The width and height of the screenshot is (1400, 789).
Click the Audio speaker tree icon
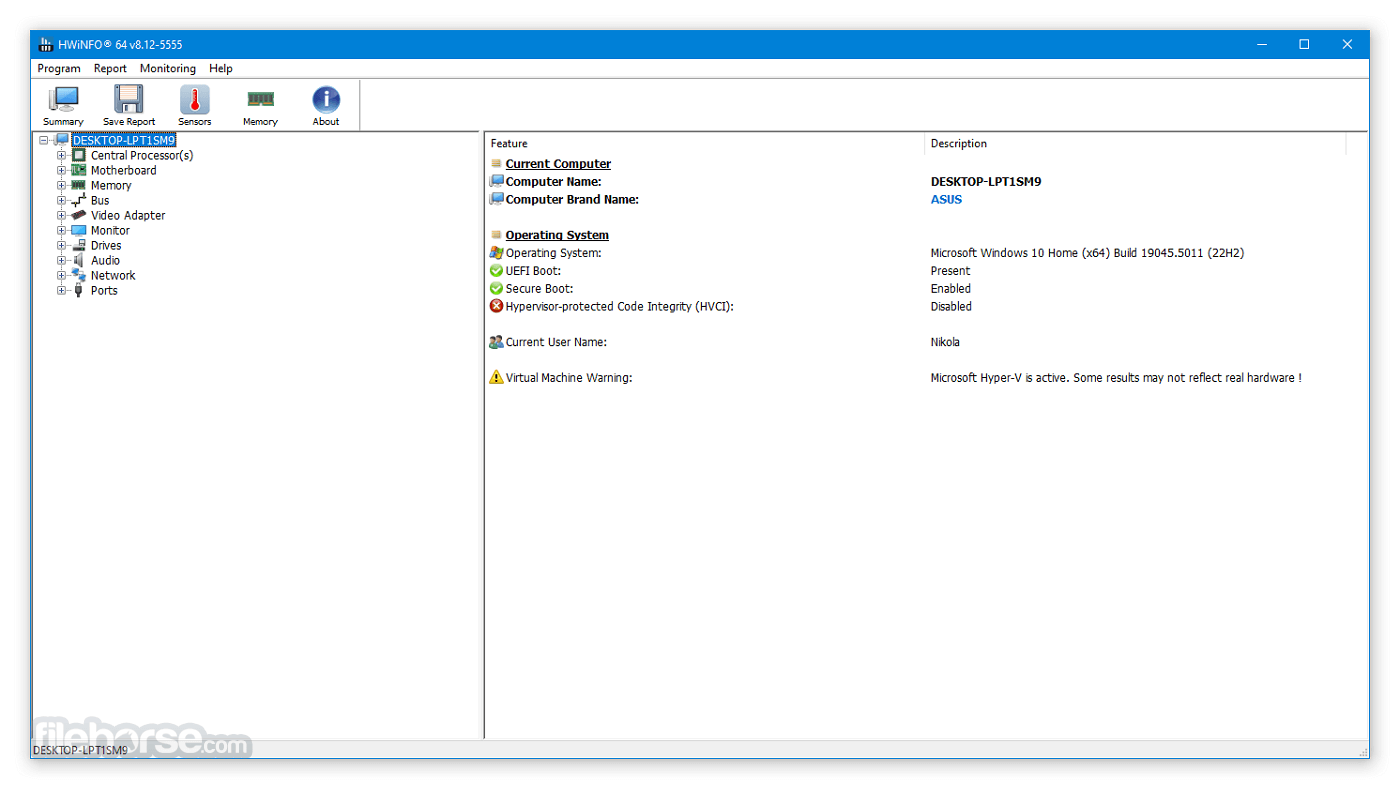(x=79, y=260)
